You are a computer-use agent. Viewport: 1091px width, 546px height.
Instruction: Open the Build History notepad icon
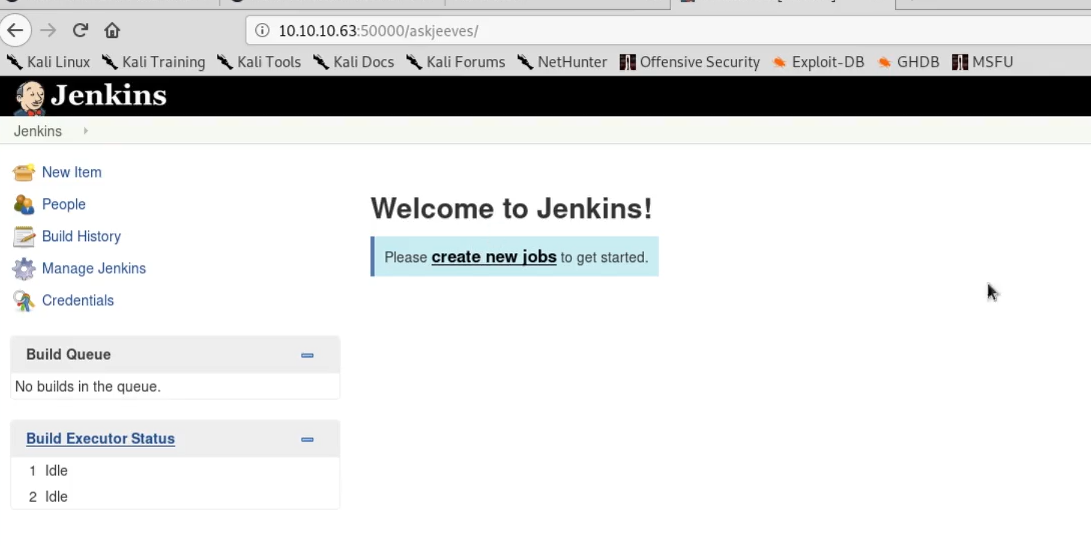click(x=24, y=236)
